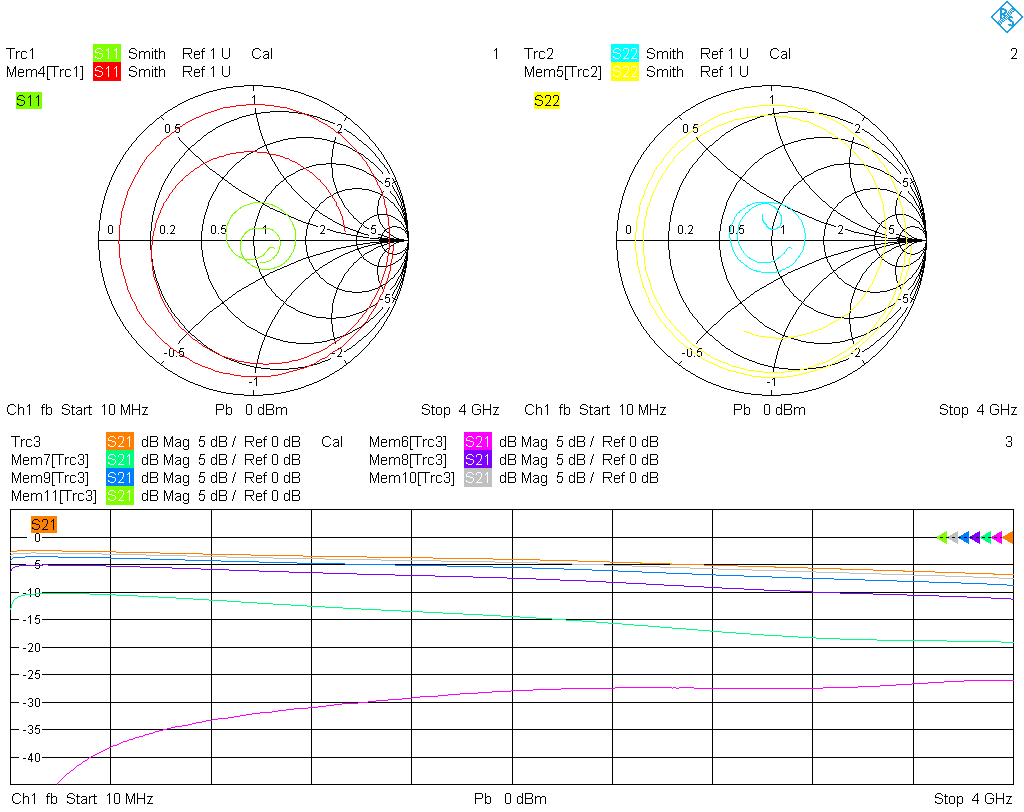Click the -40 axis label in the S21 diagram
This screenshot has height=812, width=1024.
[31, 758]
